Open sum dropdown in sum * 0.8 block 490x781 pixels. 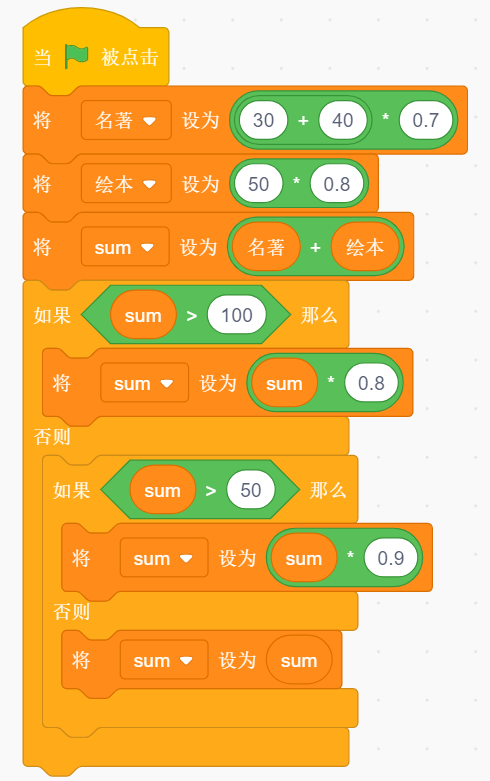[144, 383]
